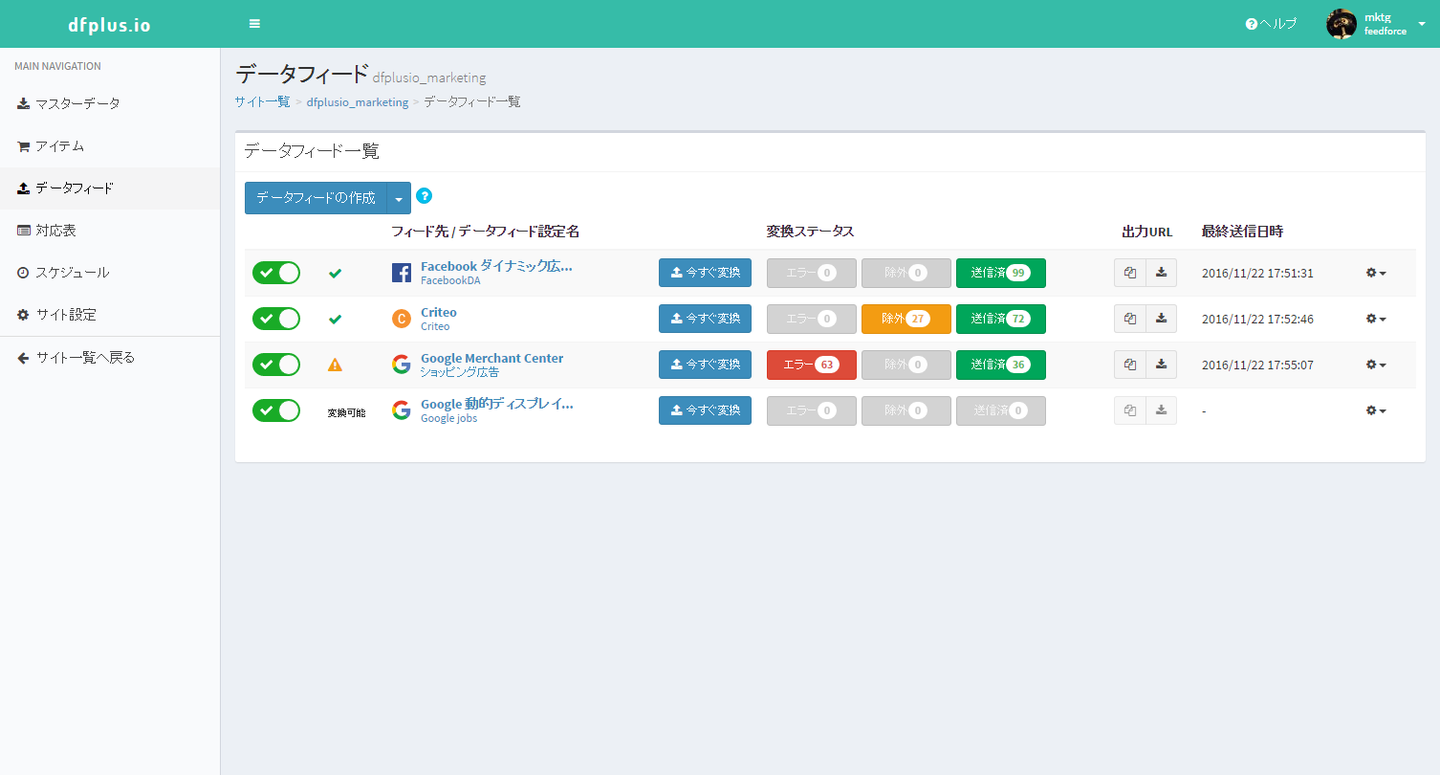Image resolution: width=1440 pixels, height=775 pixels.
Task: Click the Criteo logo icon
Action: click(401, 319)
